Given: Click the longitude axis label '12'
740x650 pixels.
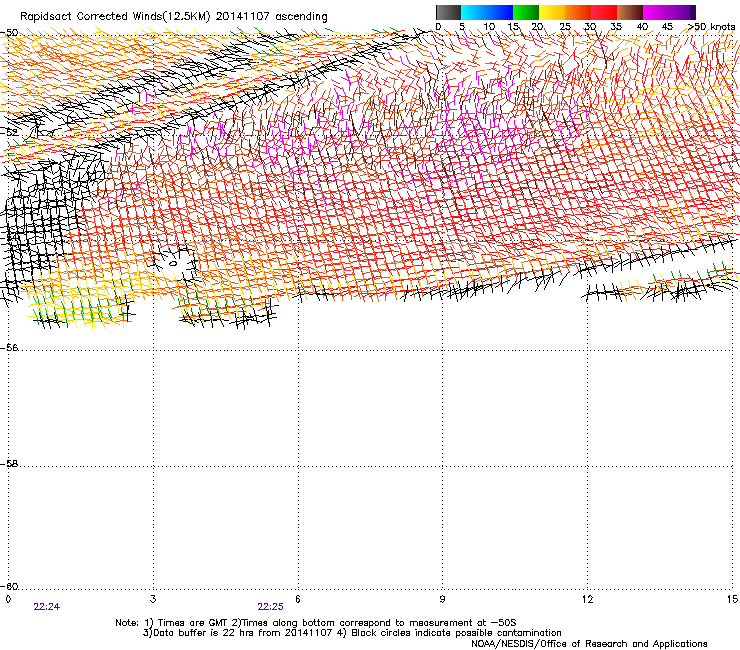Looking at the screenshot, I should [587, 599].
